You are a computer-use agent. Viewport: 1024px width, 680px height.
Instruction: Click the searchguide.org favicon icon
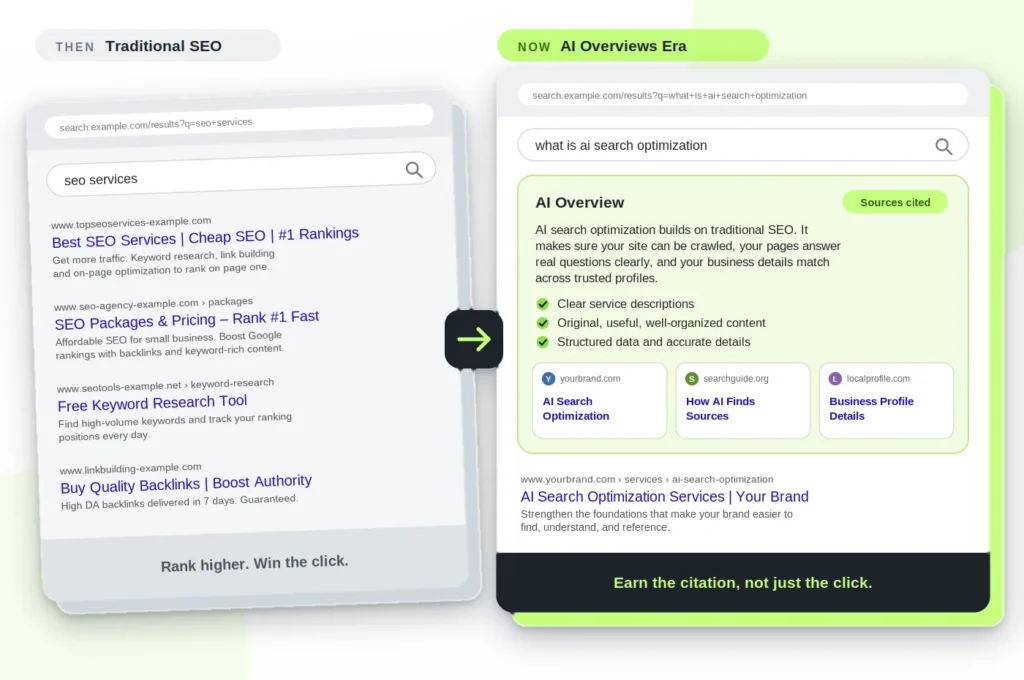[x=692, y=379]
